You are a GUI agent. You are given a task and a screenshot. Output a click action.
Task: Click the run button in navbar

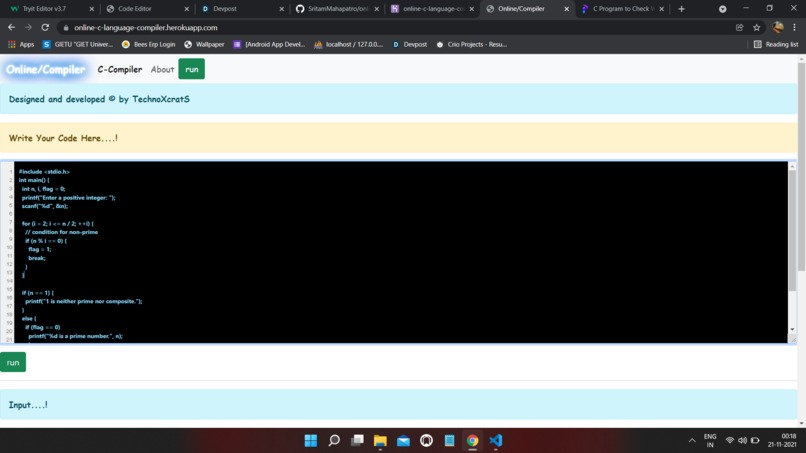click(191, 69)
